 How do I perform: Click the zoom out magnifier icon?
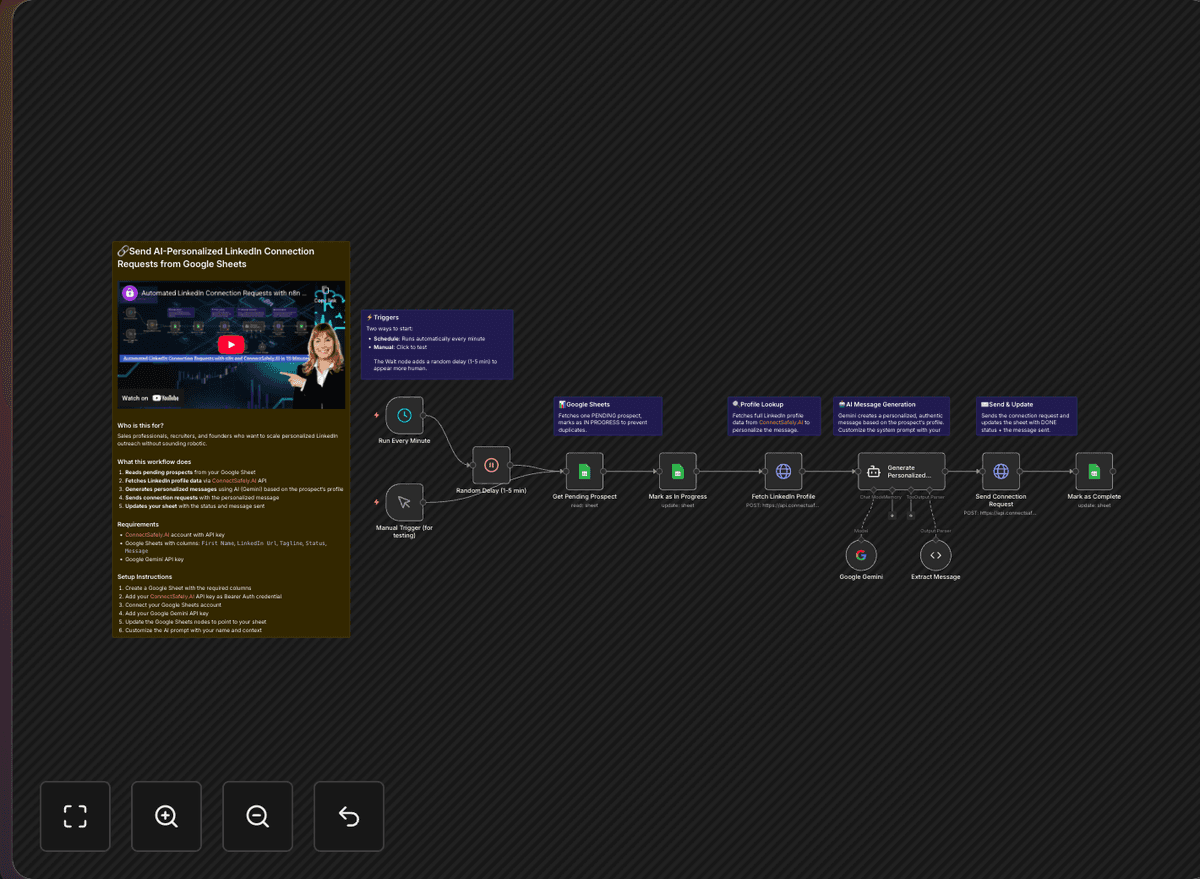pyautogui.click(x=257, y=816)
